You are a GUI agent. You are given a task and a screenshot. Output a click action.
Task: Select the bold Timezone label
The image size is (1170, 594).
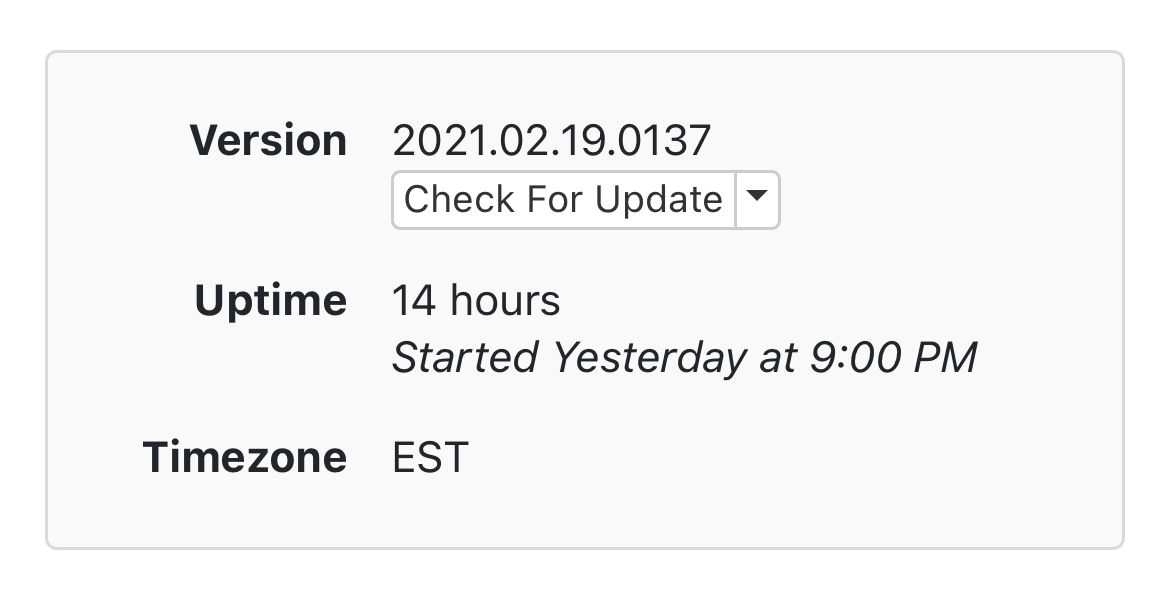pyautogui.click(x=245, y=458)
